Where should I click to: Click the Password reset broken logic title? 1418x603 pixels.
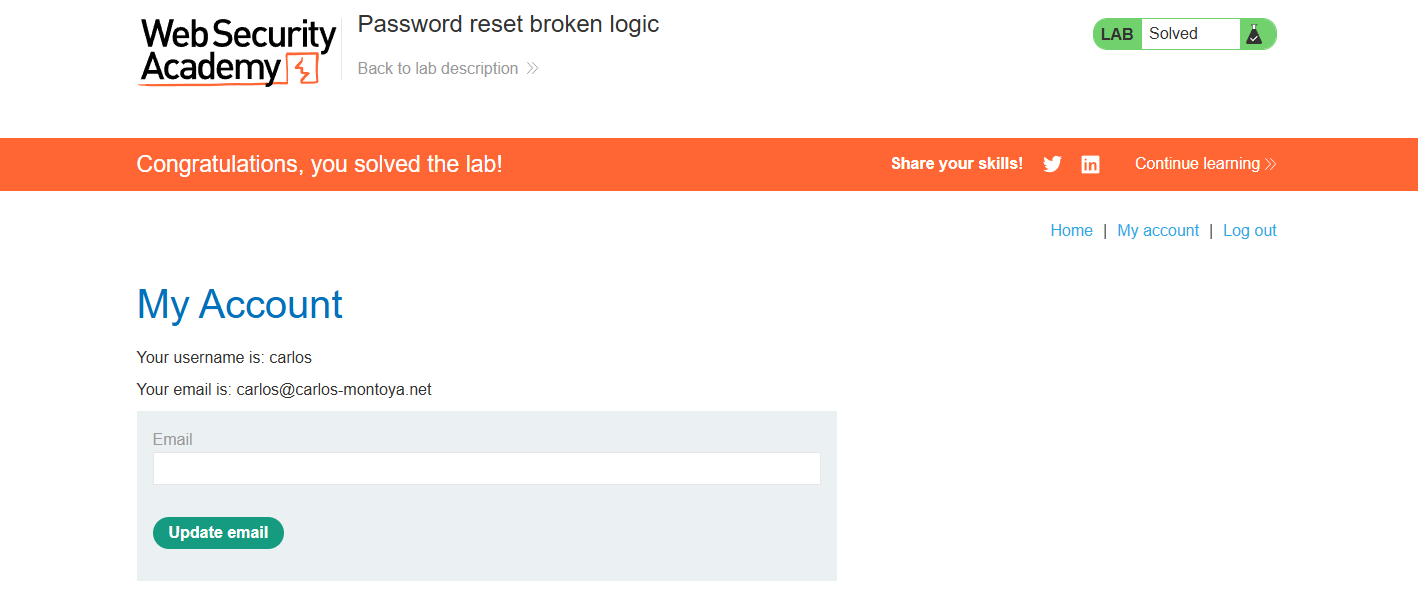[508, 24]
